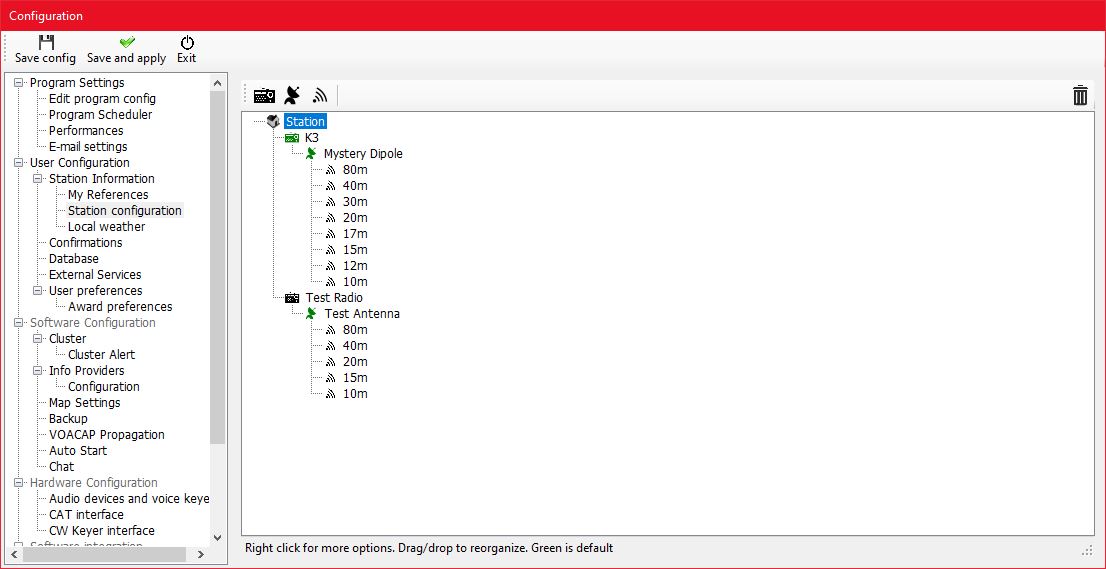Collapse the Cluster tree node

(x=37, y=338)
